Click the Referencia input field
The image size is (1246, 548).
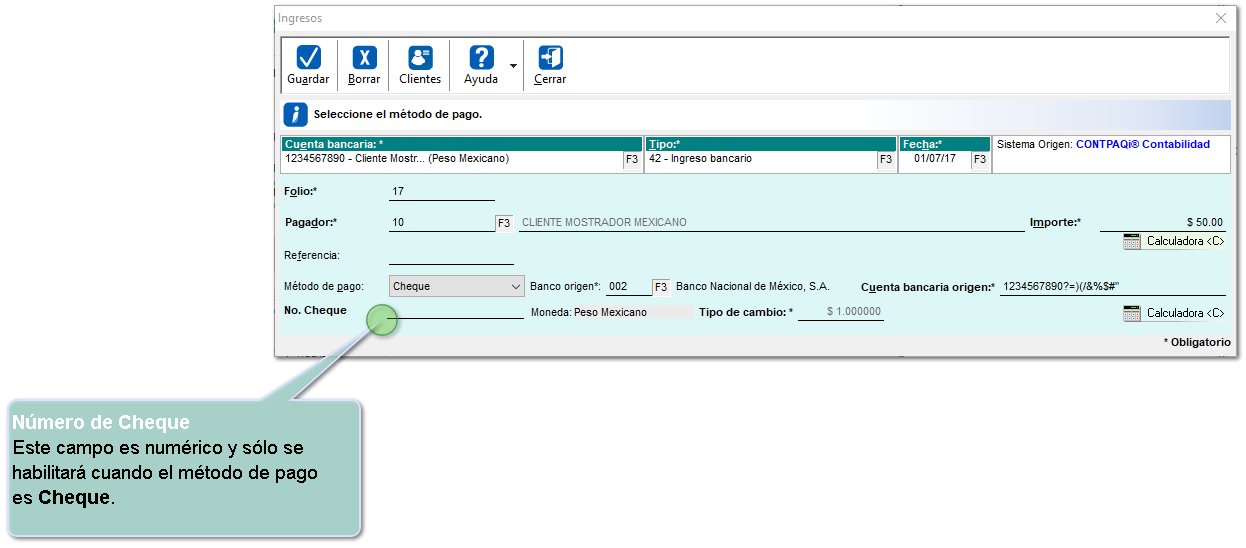pyautogui.click(x=450, y=256)
